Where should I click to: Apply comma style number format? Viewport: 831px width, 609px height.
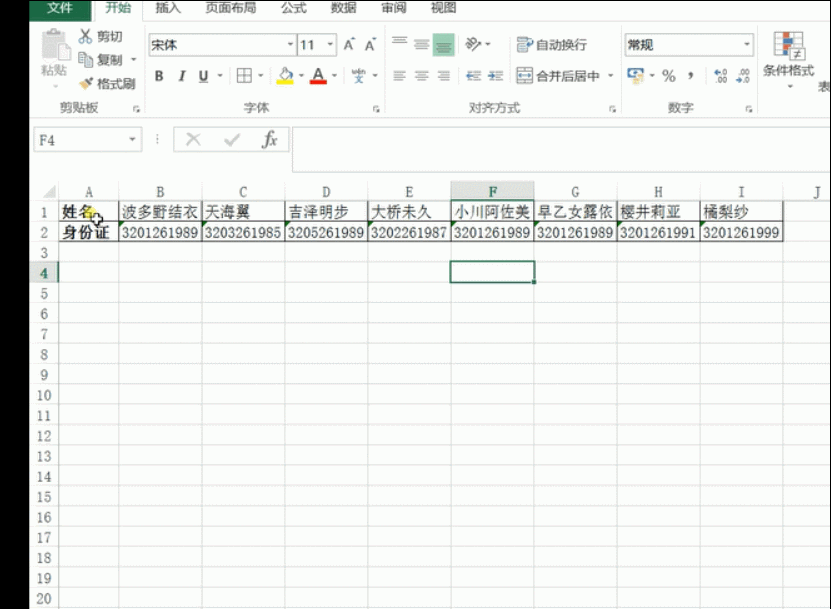pos(691,76)
